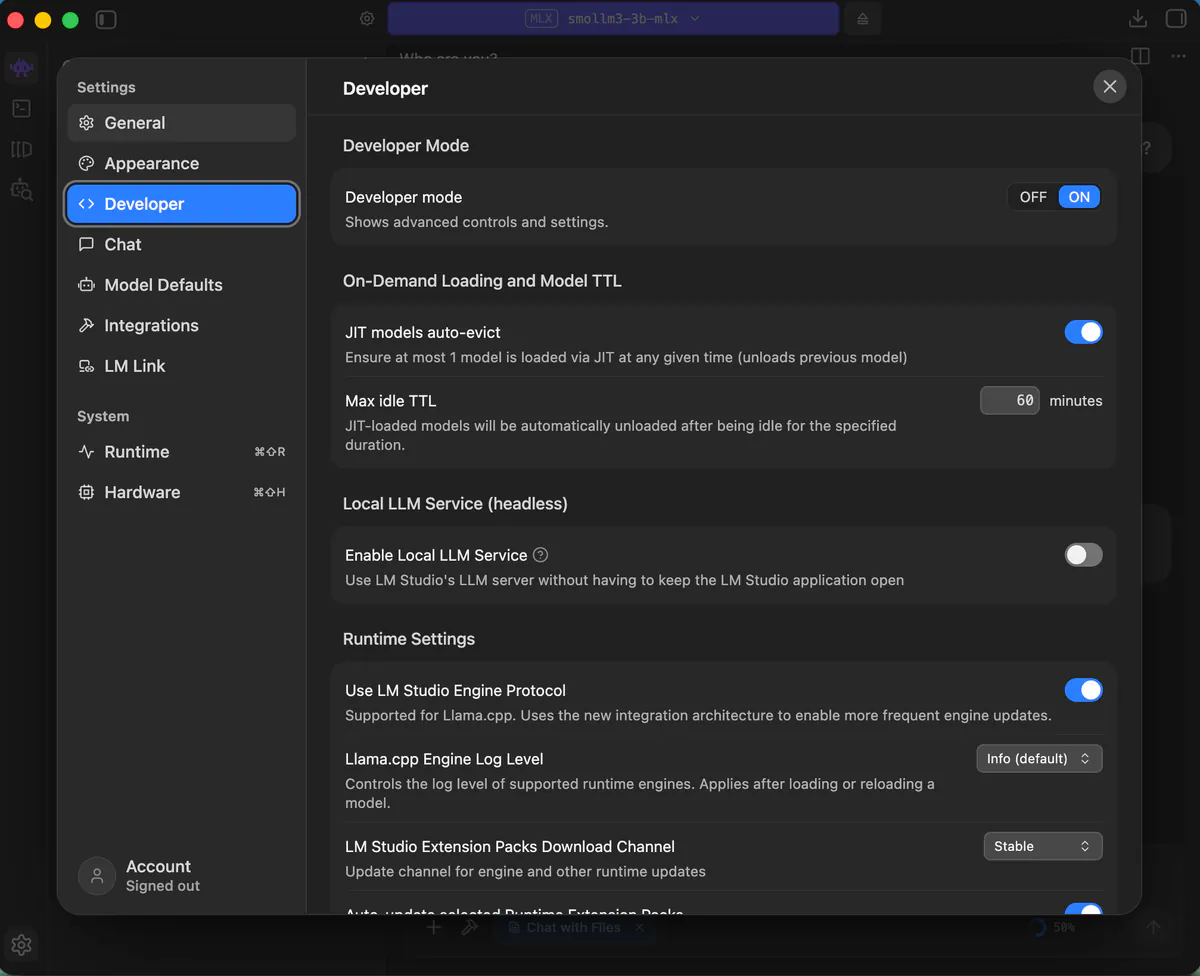Switch Developer mode to OFF
The height and width of the screenshot is (976, 1200).
click(x=1033, y=197)
